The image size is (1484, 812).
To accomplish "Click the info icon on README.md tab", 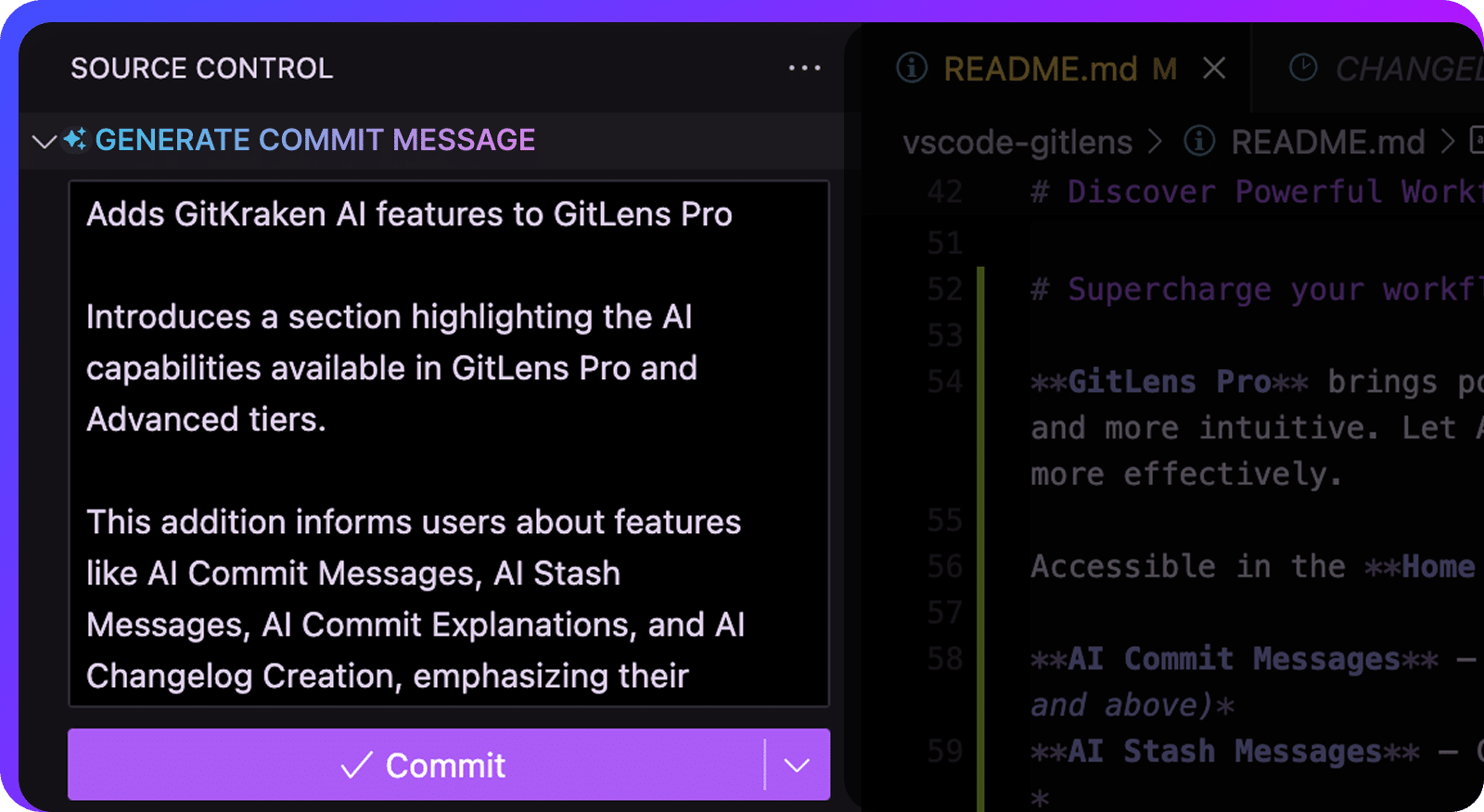I will tap(912, 68).
